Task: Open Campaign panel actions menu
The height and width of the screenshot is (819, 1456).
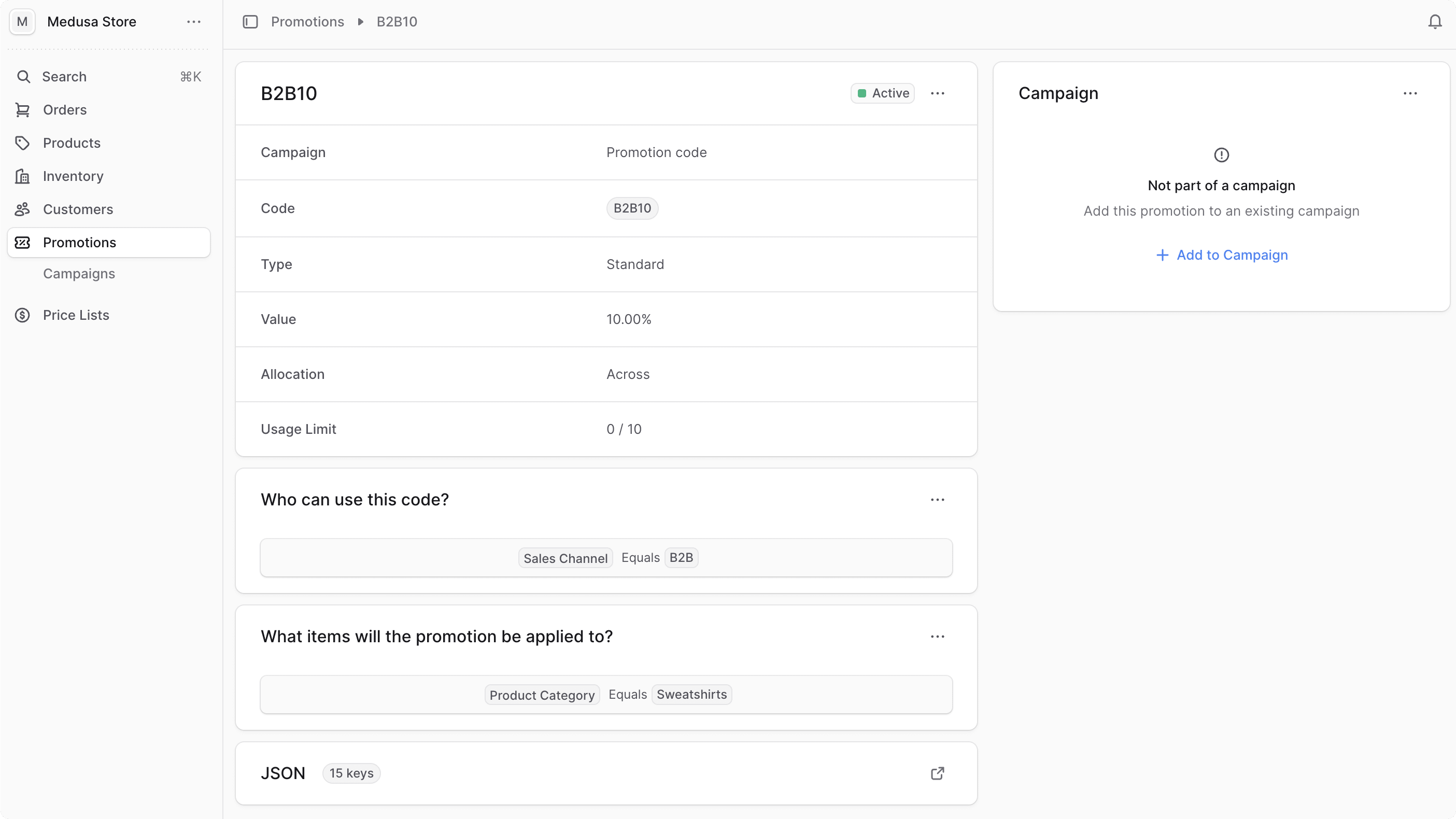Action: click(1410, 93)
